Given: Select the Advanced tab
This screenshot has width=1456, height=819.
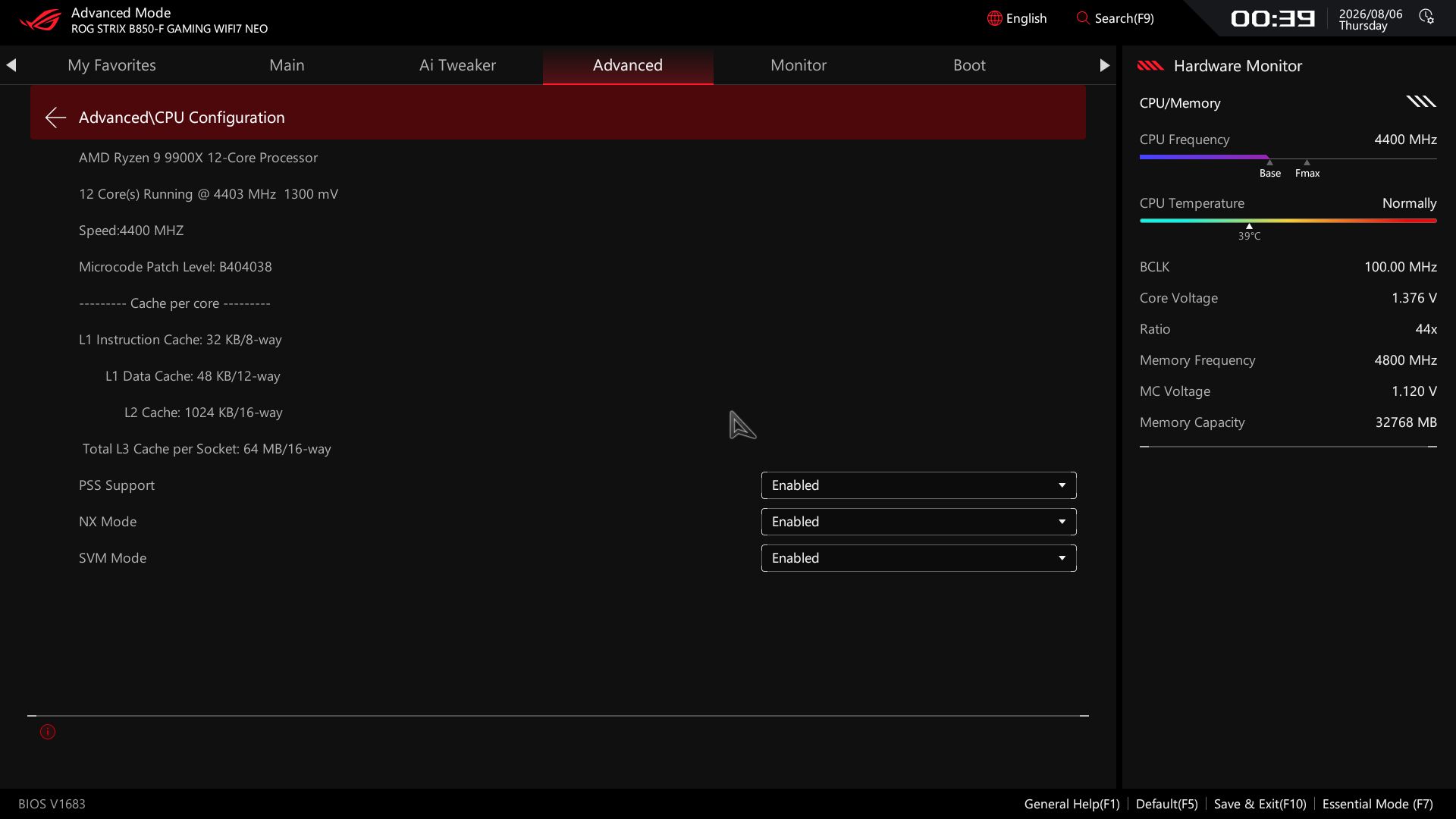Looking at the screenshot, I should [628, 65].
